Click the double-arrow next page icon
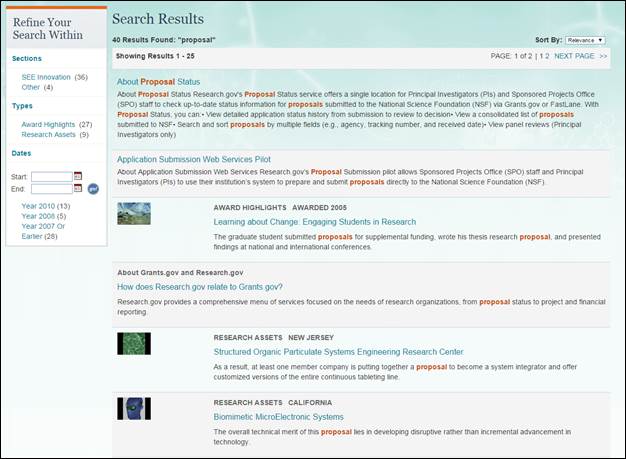 [x=603, y=56]
